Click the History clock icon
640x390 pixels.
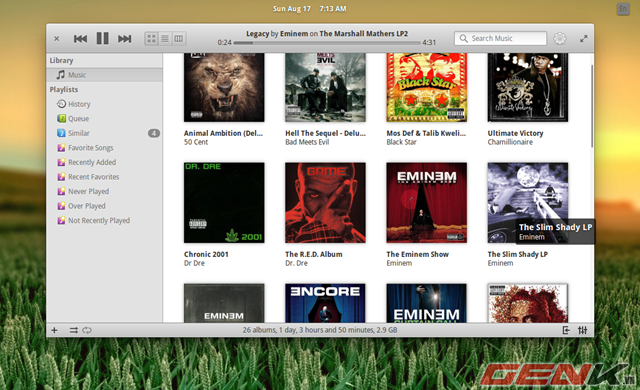(x=61, y=104)
